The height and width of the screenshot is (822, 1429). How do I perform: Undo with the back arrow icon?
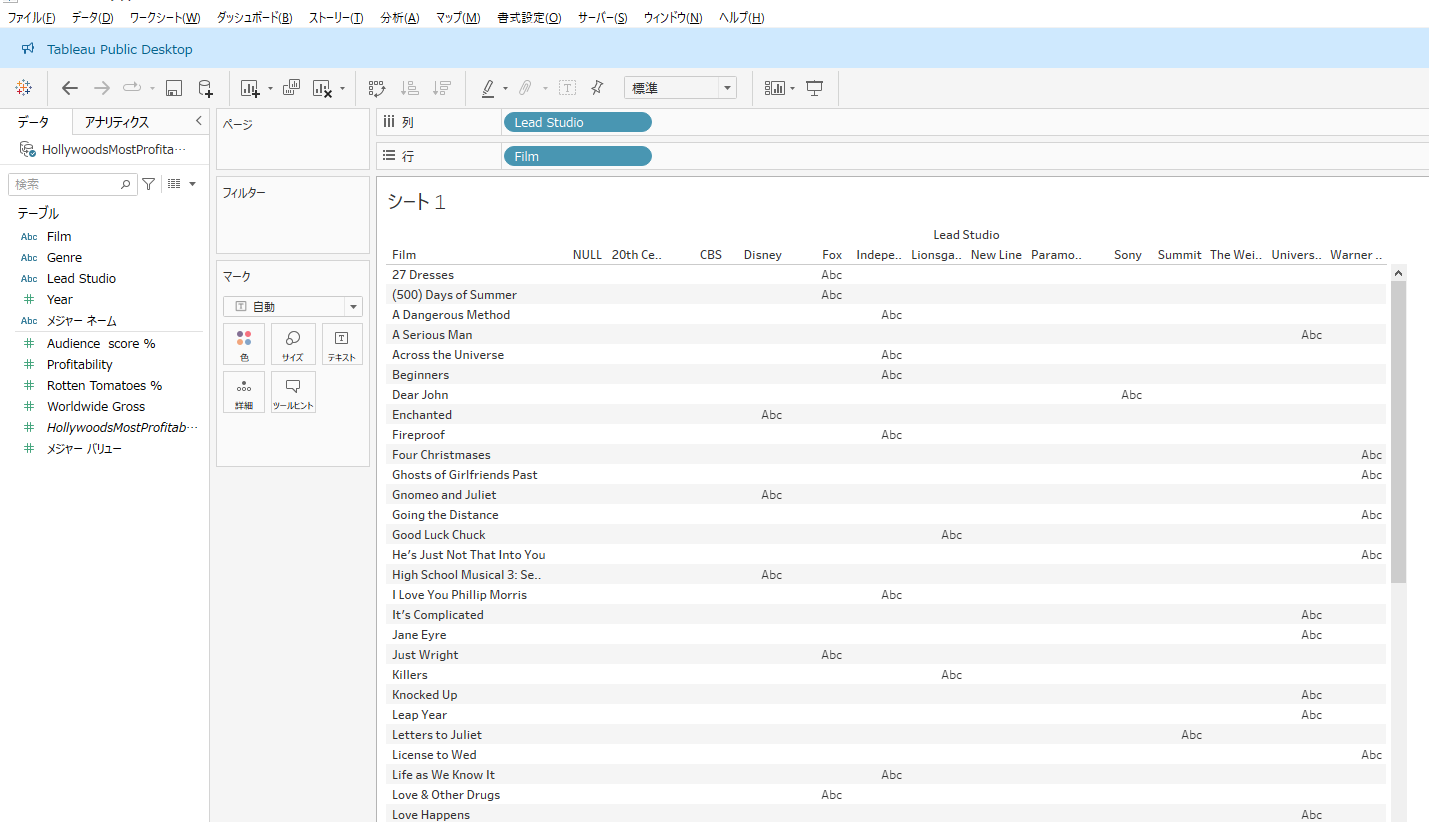69,88
